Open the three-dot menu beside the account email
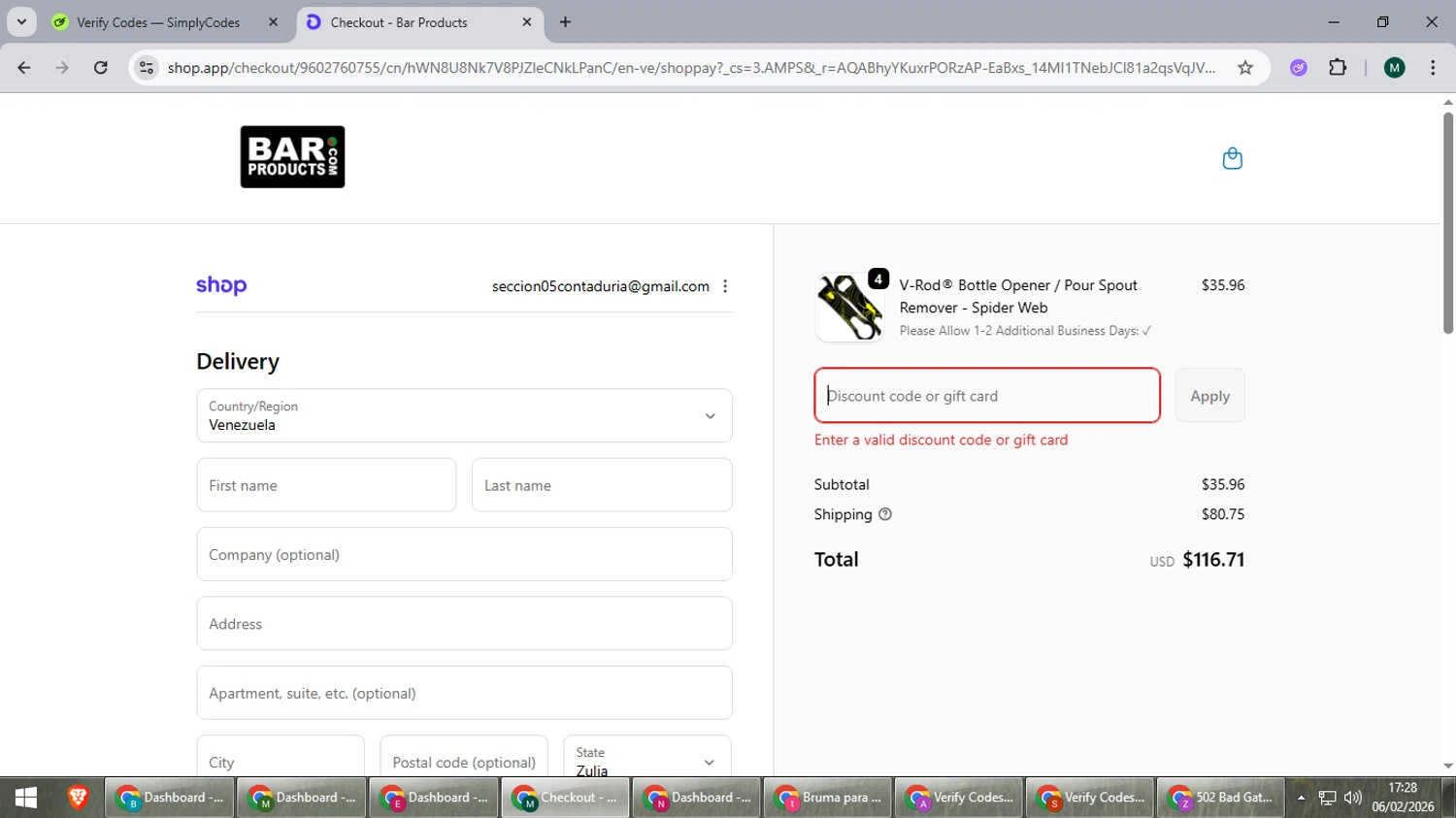Viewport: 1456px width, 818px height. [725, 286]
